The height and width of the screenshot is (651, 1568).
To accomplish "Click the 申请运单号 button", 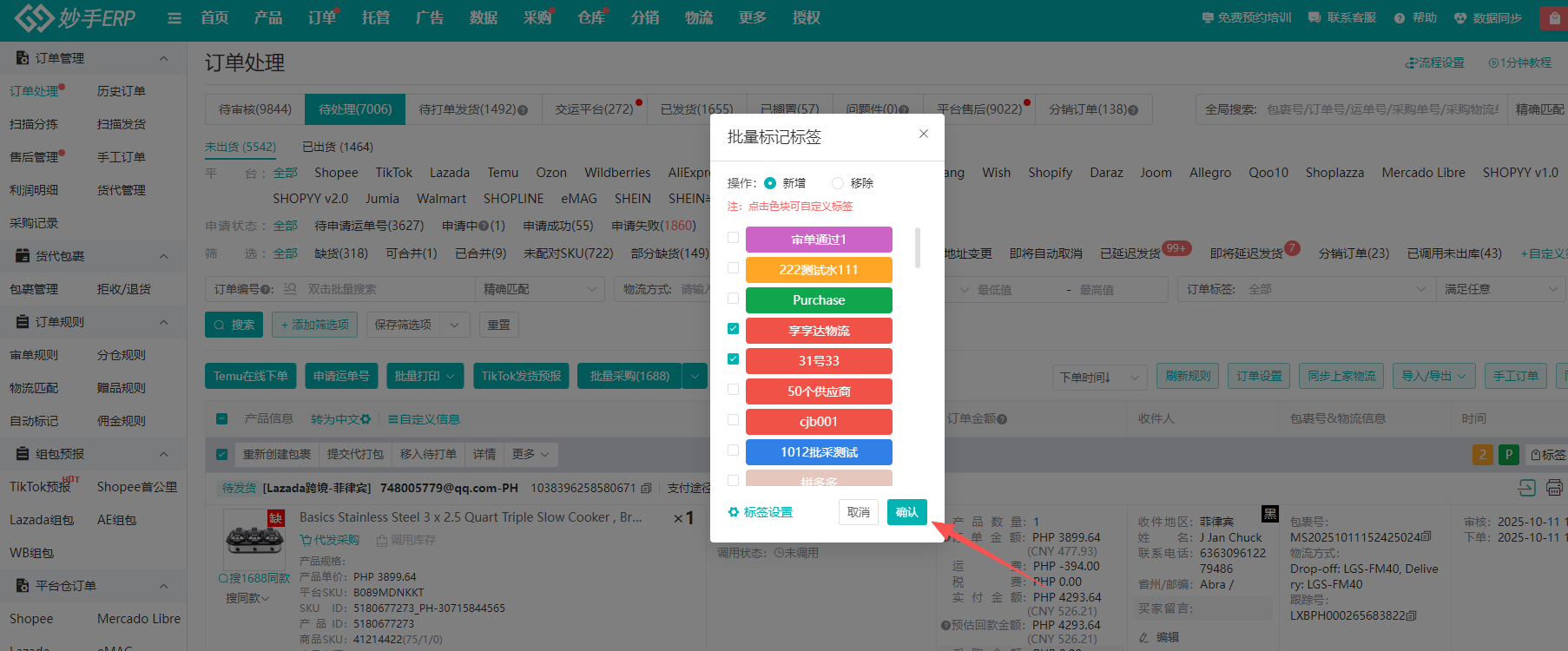I will point(341,376).
